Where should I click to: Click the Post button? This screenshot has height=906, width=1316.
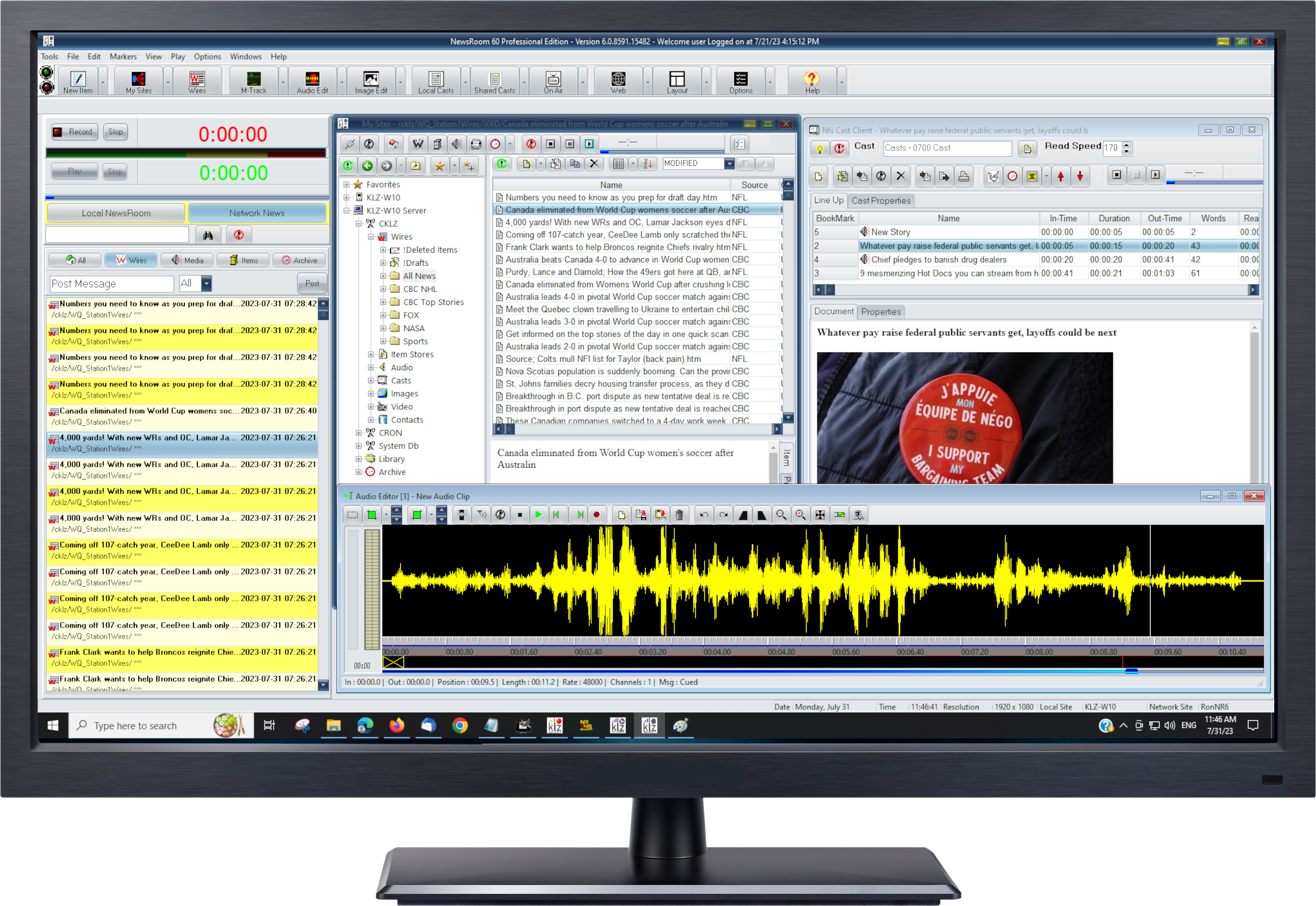312,283
